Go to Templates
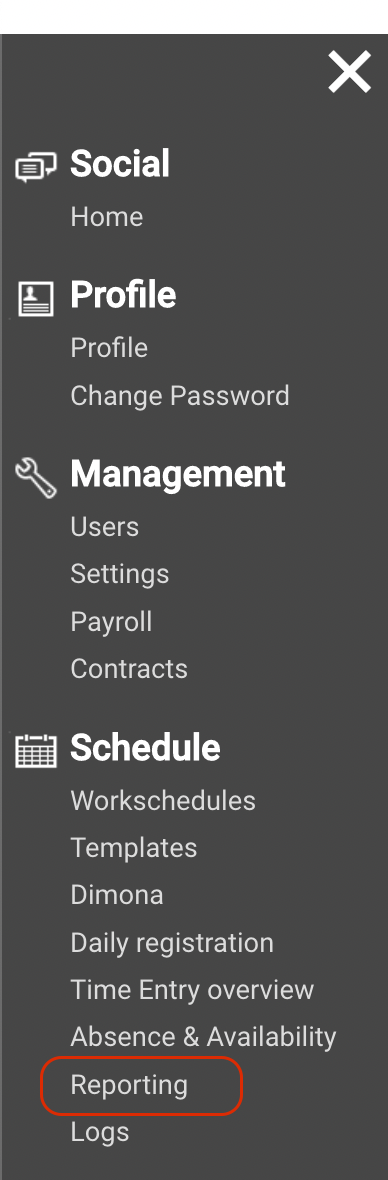 pos(134,848)
